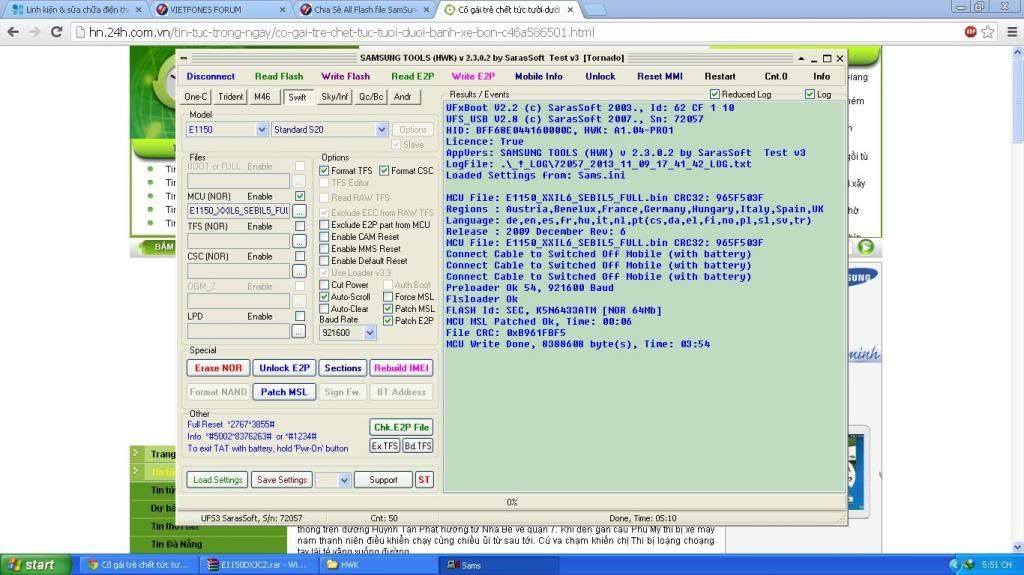Click Chk.E2P File button
1024x575 pixels.
coord(401,427)
